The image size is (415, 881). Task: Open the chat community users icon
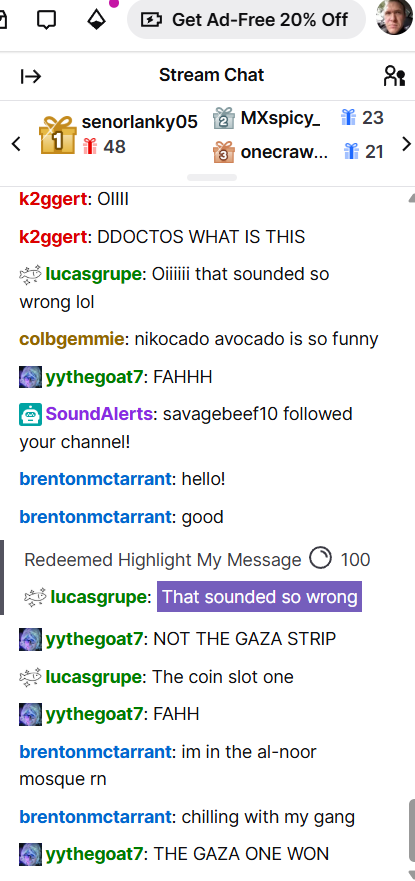coord(394,76)
